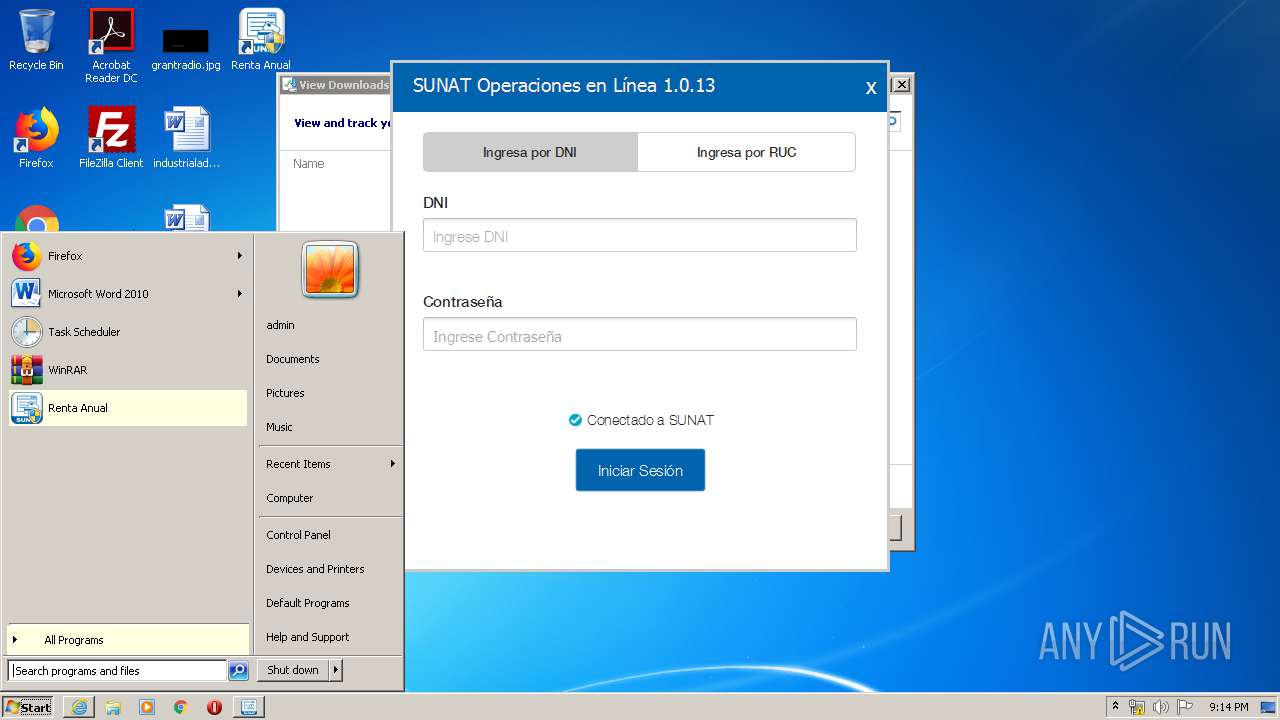Switch to Ingresa por RUC tab
1280x720 pixels.
746,152
